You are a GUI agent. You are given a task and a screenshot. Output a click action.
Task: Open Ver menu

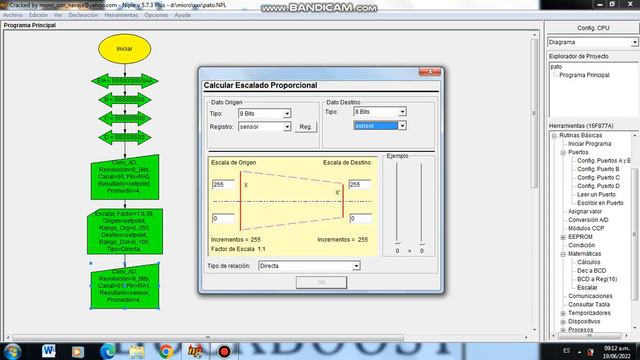pyautogui.click(x=58, y=15)
